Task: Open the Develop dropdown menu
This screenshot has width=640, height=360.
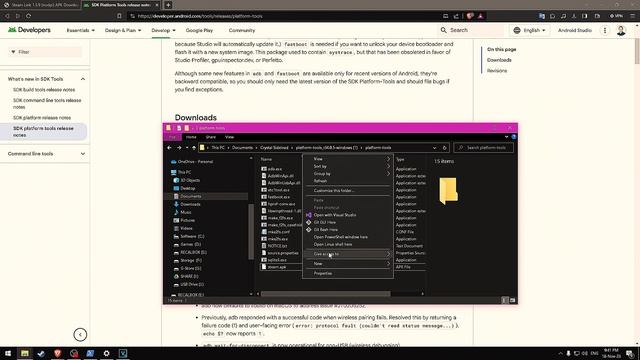Action: (x=163, y=30)
